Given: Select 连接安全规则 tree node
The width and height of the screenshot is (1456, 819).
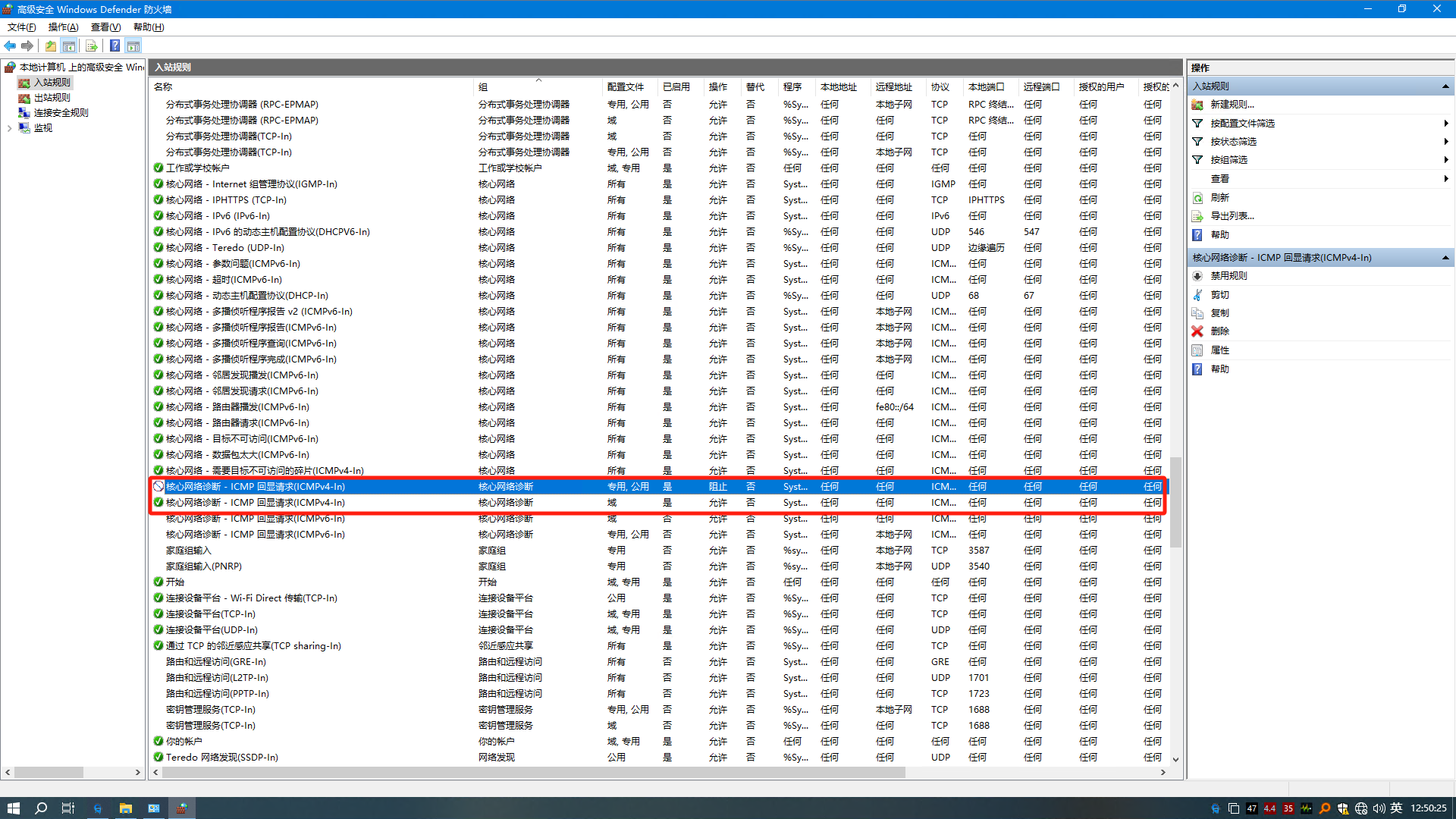Looking at the screenshot, I should click(61, 113).
